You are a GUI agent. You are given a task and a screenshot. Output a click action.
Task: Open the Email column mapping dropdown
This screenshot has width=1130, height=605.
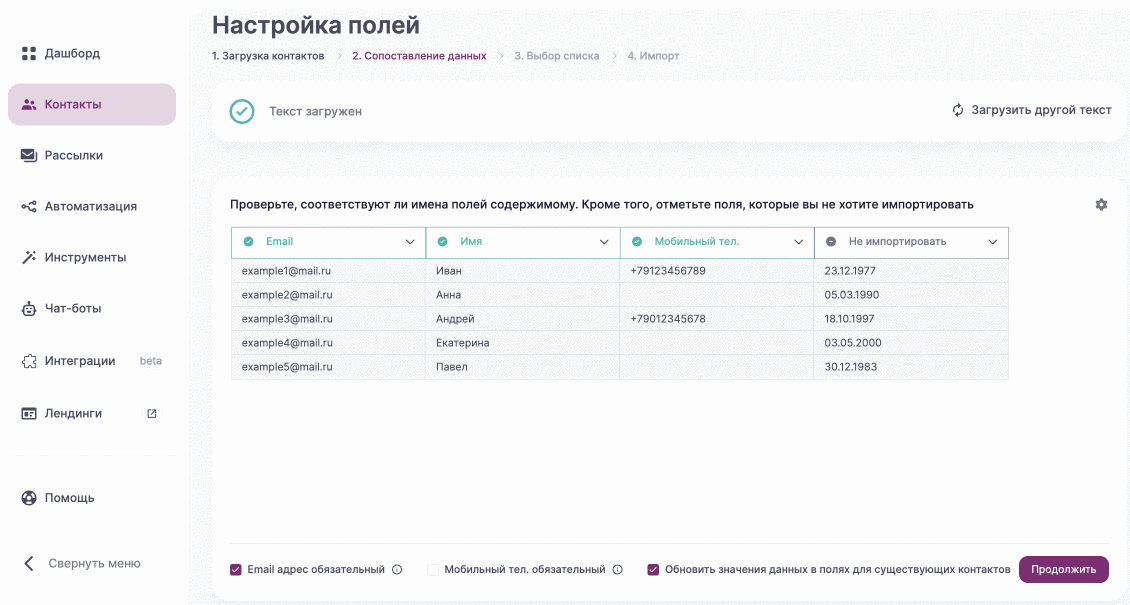(x=410, y=242)
